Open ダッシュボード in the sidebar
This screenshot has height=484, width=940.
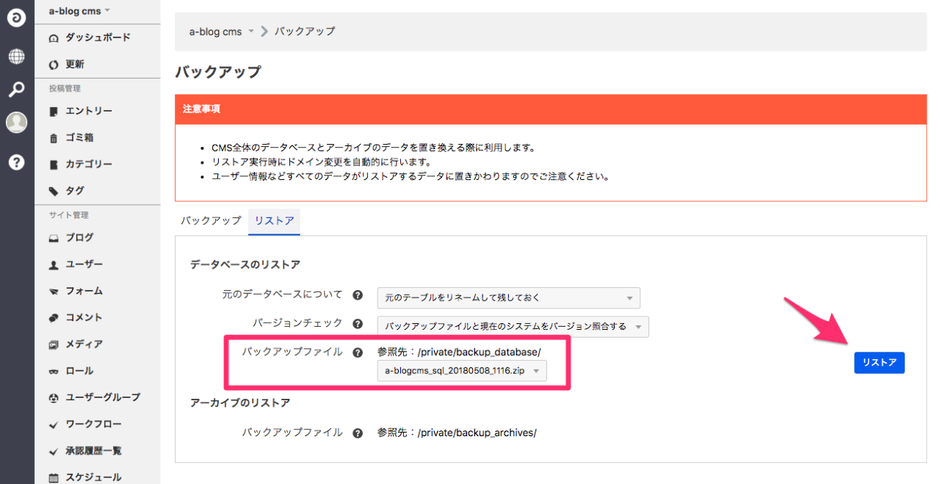[x=97, y=37]
